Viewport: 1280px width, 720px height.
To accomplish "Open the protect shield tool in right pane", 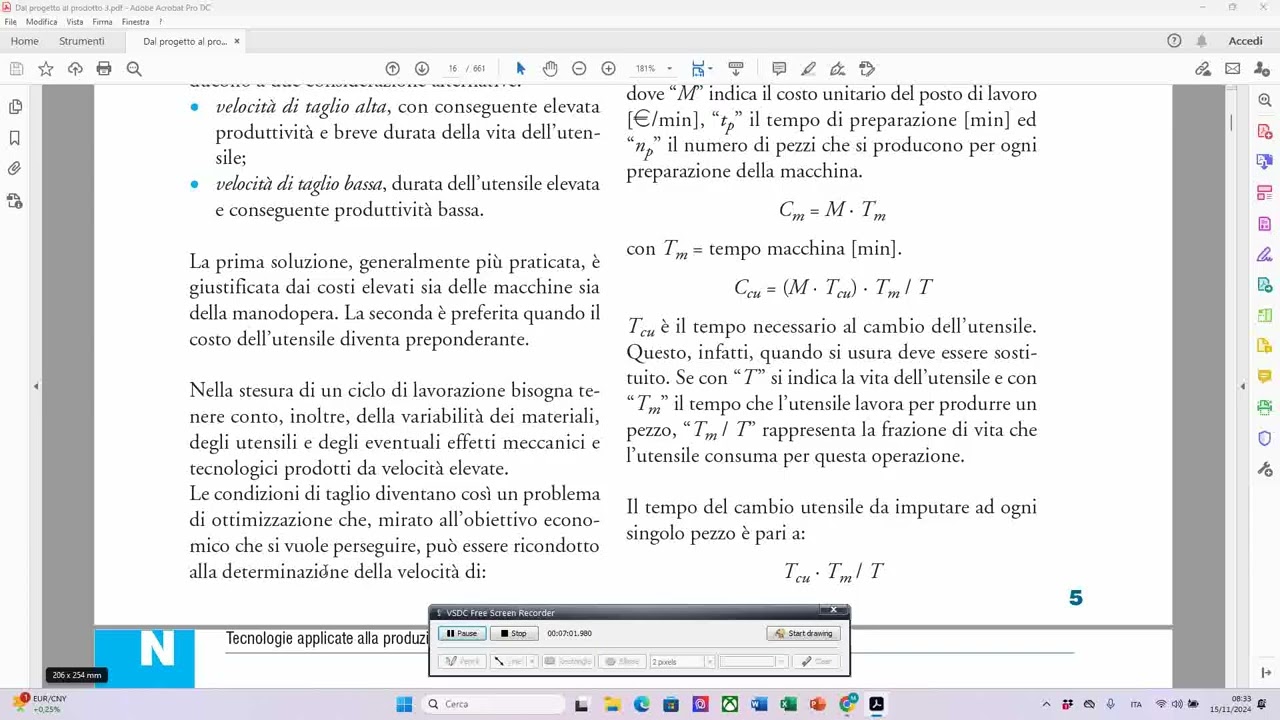I will (x=1265, y=438).
